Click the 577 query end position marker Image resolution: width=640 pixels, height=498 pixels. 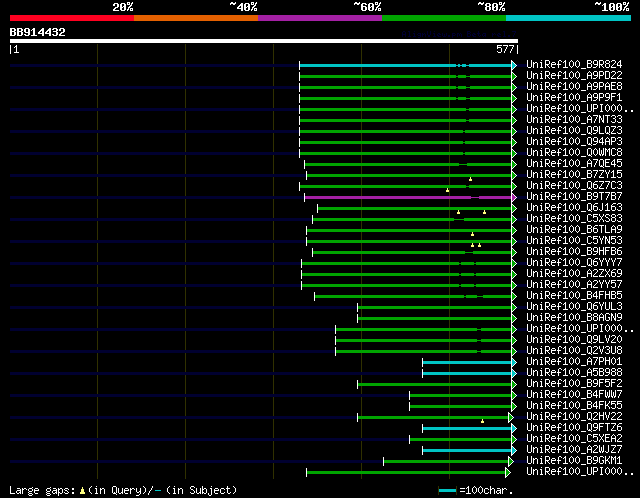click(507, 49)
